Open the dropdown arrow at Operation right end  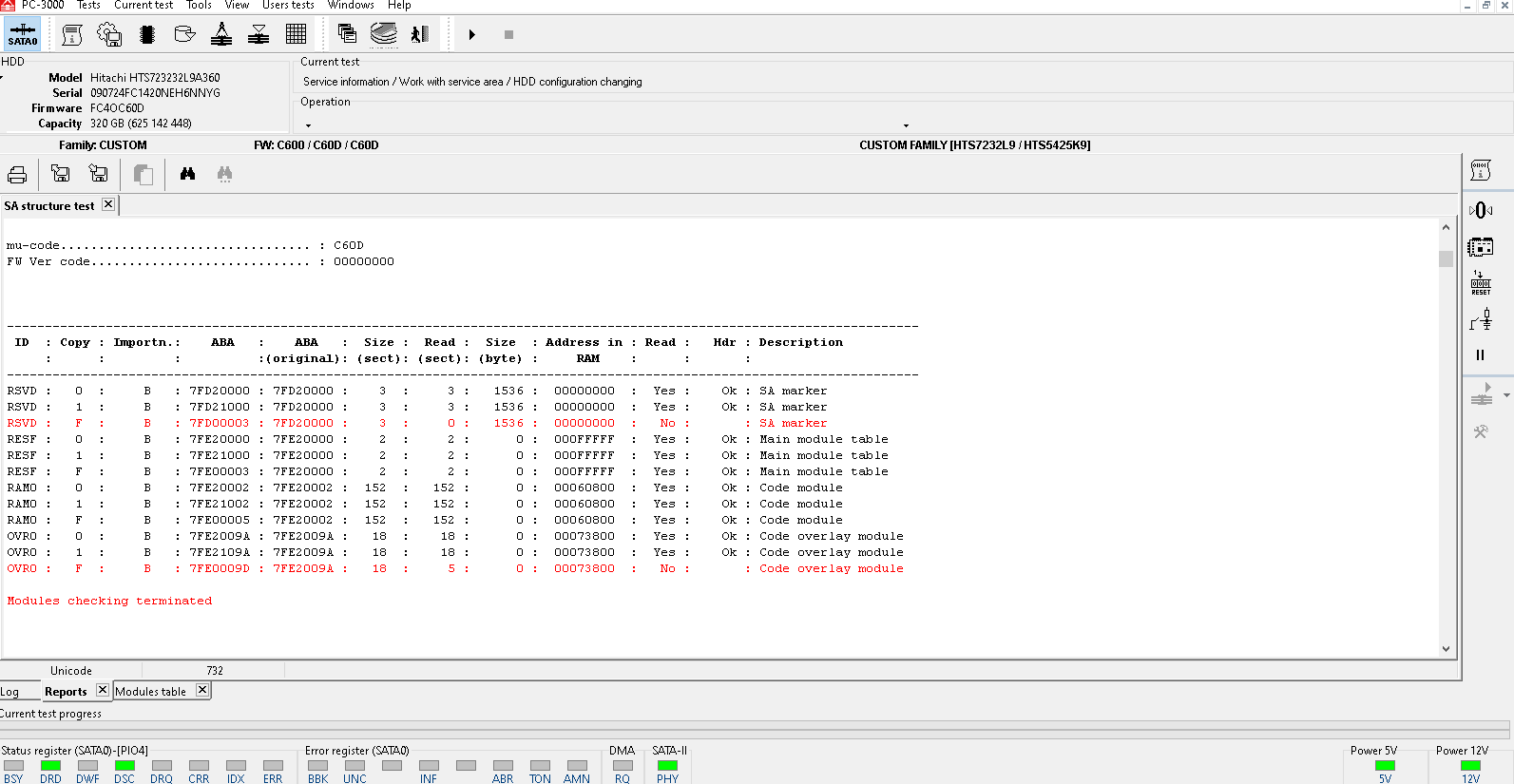click(x=906, y=125)
